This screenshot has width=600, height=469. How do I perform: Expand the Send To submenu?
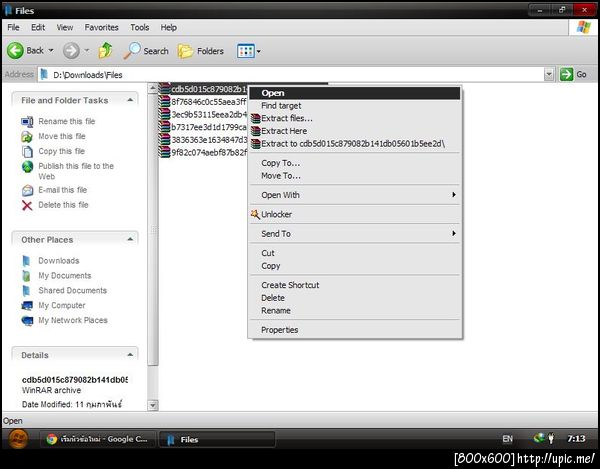tap(454, 233)
